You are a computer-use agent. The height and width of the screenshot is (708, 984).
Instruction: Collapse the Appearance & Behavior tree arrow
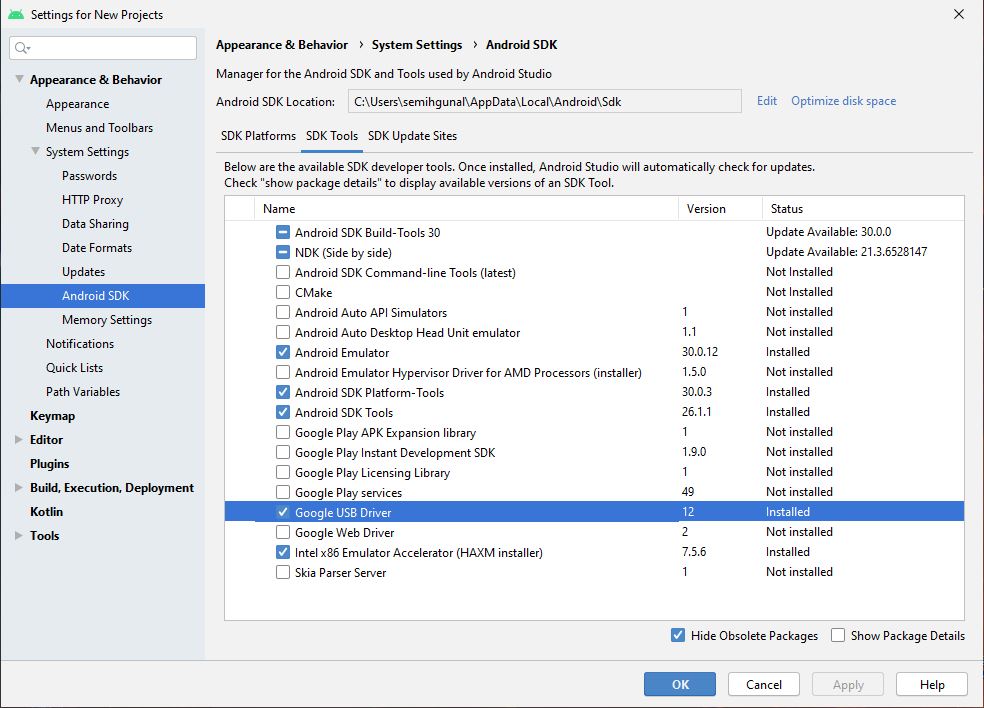19,79
